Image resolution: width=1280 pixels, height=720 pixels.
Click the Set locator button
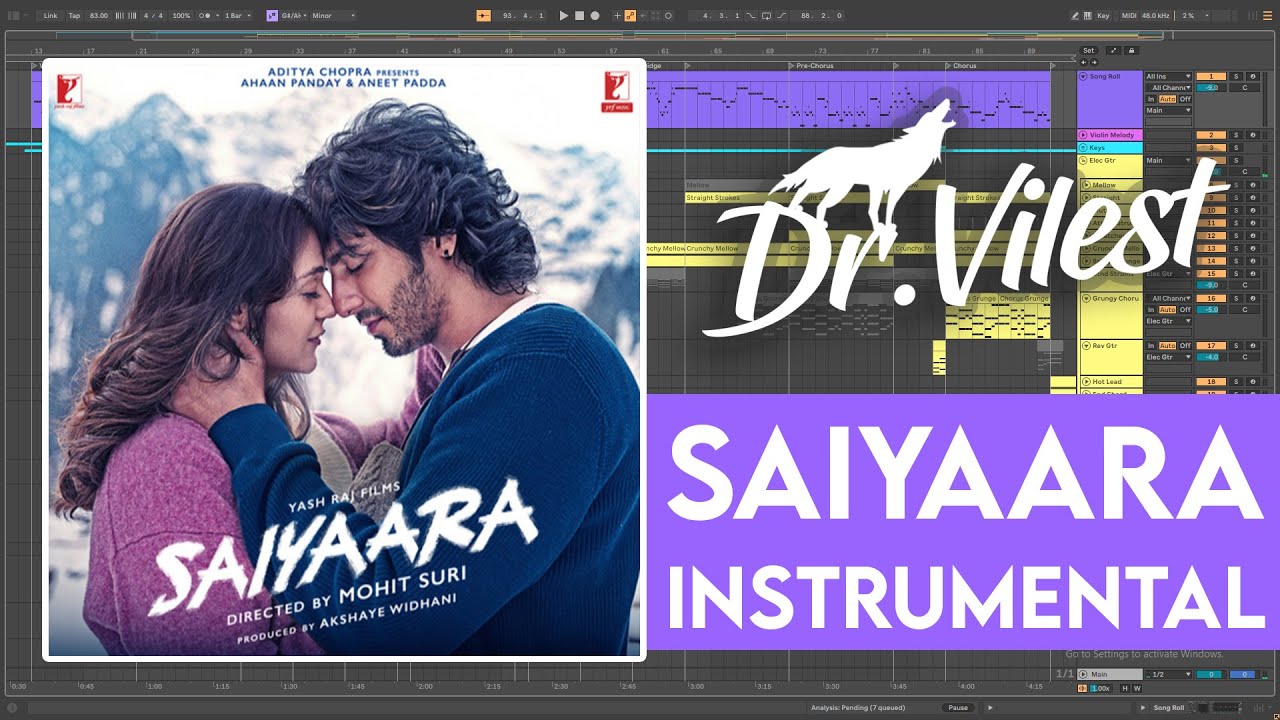[x=1089, y=51]
